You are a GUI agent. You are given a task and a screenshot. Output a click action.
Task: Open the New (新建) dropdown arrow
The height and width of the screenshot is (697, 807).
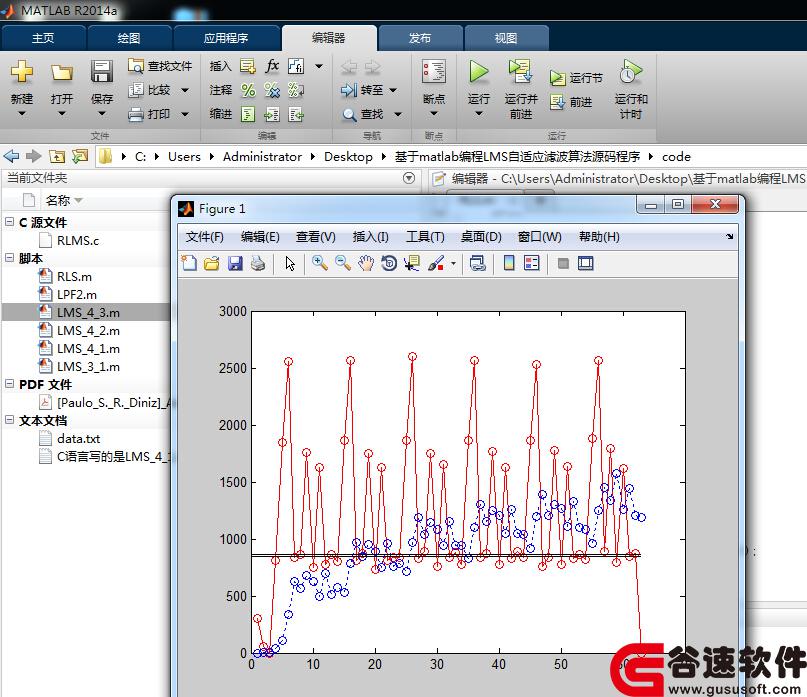tap(22, 114)
